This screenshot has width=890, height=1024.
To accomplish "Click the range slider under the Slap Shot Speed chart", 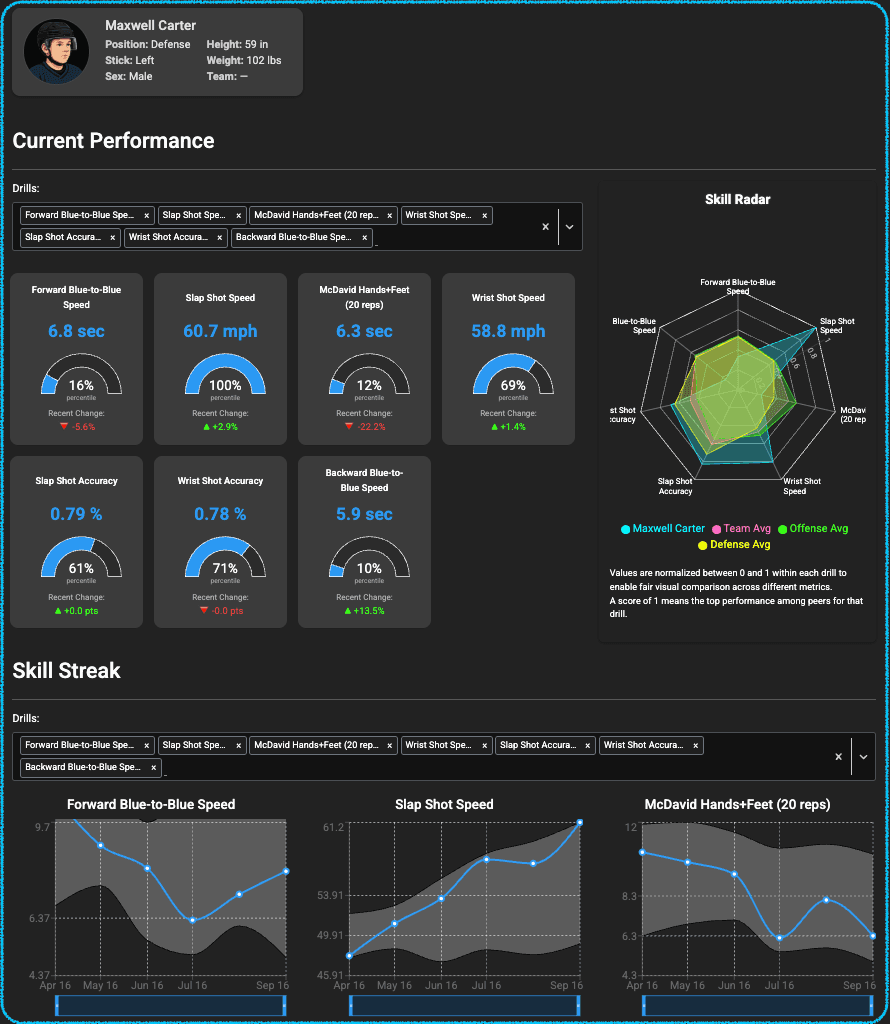I will point(466,1006).
